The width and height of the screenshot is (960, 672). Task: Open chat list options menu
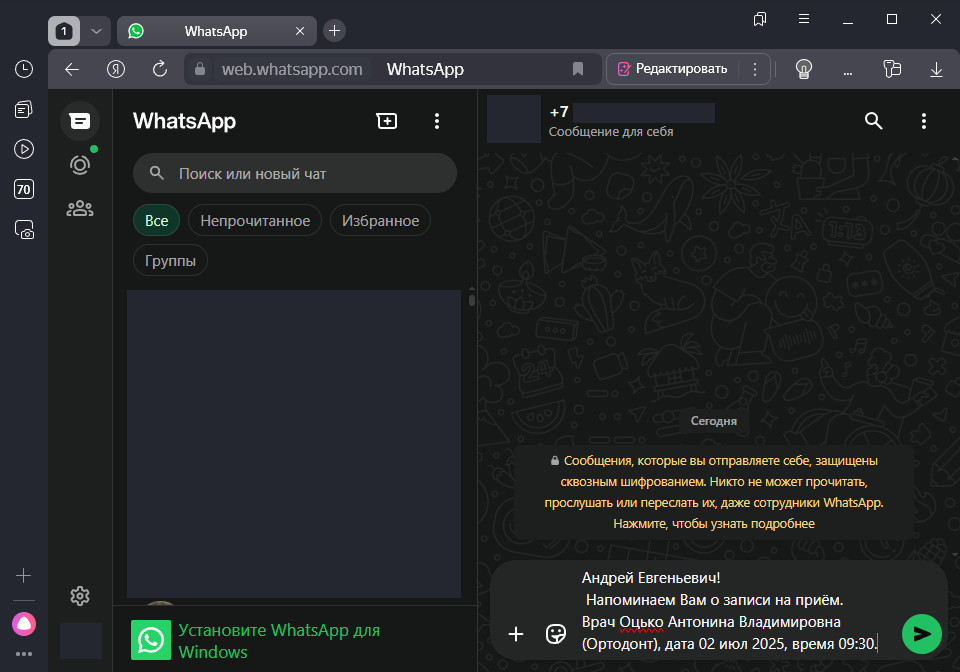[x=436, y=121]
